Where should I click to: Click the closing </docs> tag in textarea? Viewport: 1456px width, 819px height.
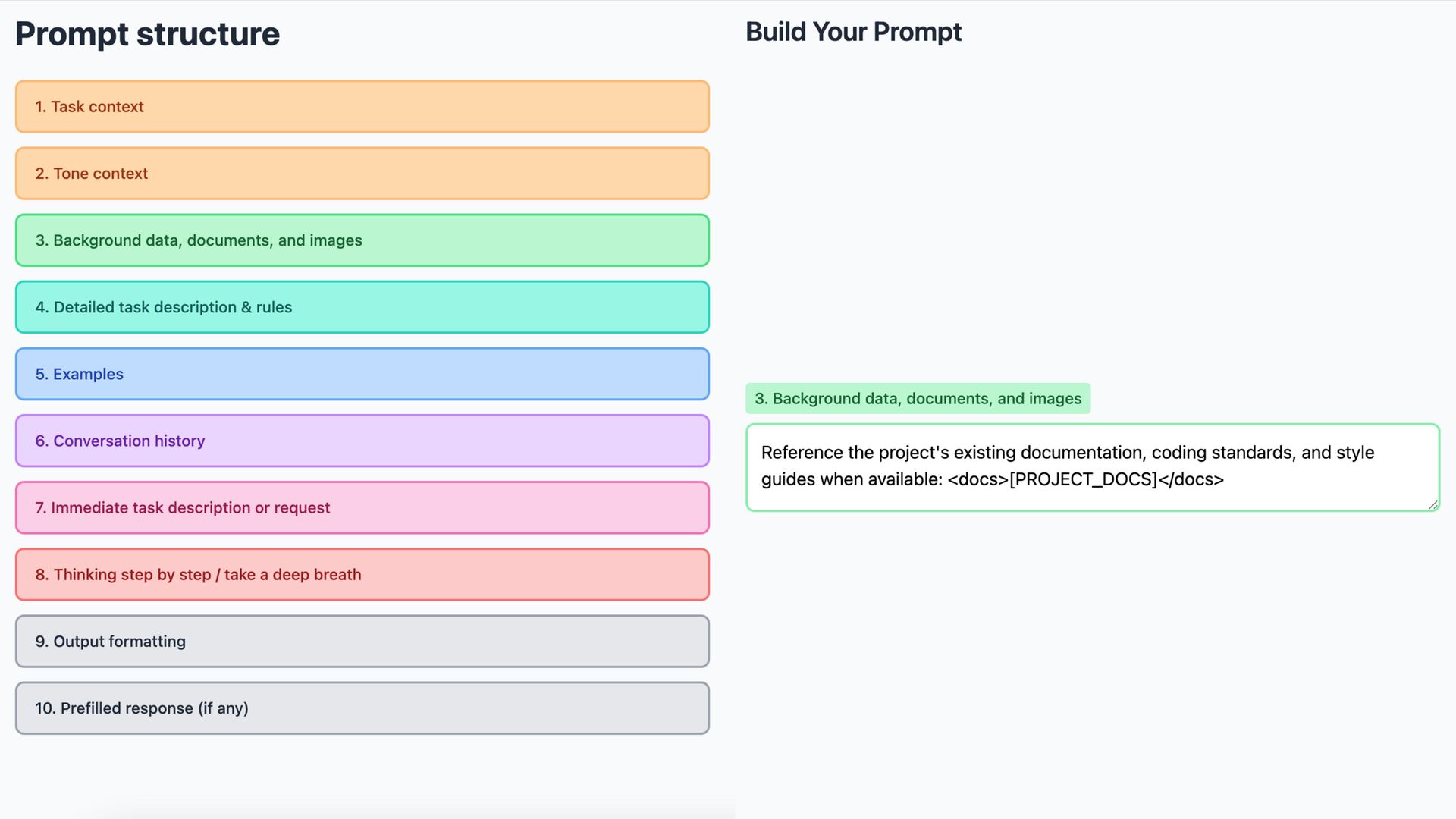1191,479
